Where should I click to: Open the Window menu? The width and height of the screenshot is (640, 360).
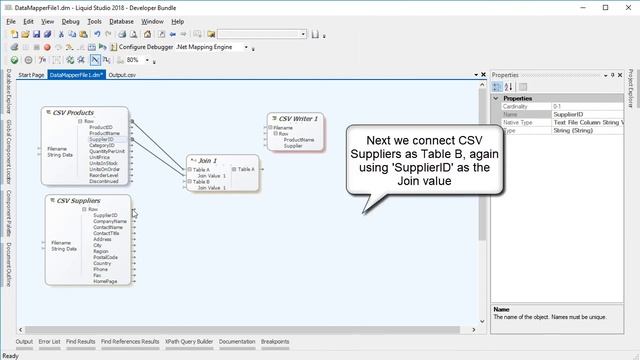(x=152, y=22)
